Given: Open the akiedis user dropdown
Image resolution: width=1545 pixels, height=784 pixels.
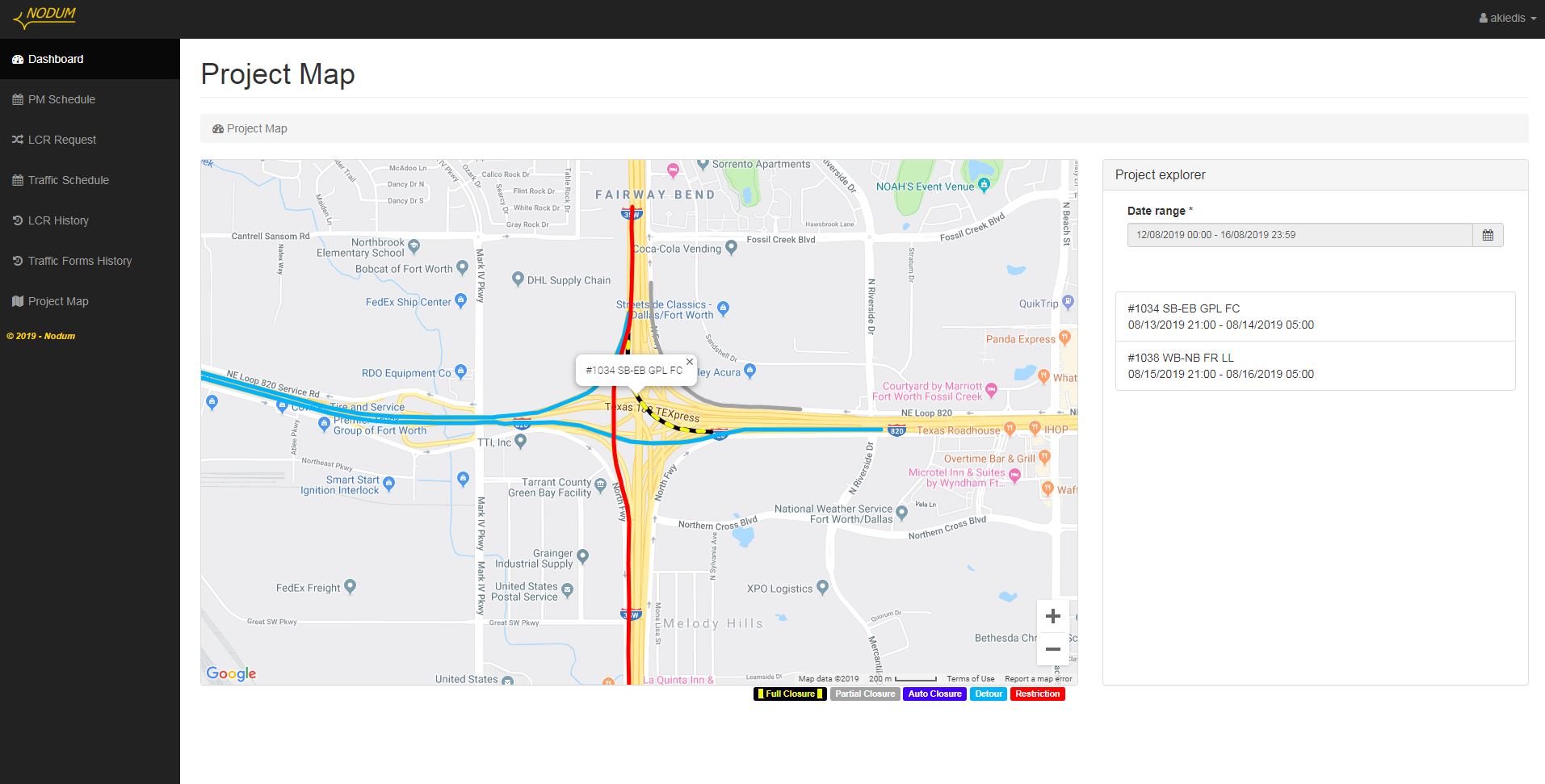Looking at the screenshot, I should coord(1507,18).
